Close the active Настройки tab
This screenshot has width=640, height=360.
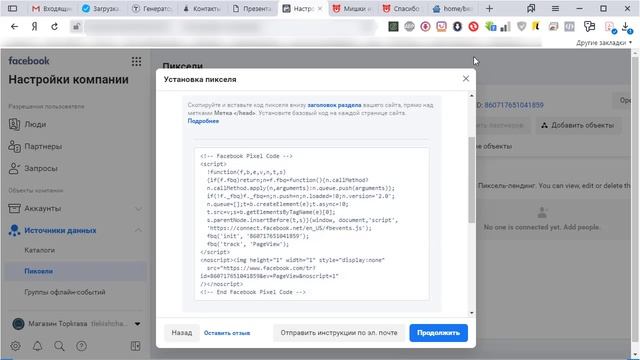click(x=320, y=9)
